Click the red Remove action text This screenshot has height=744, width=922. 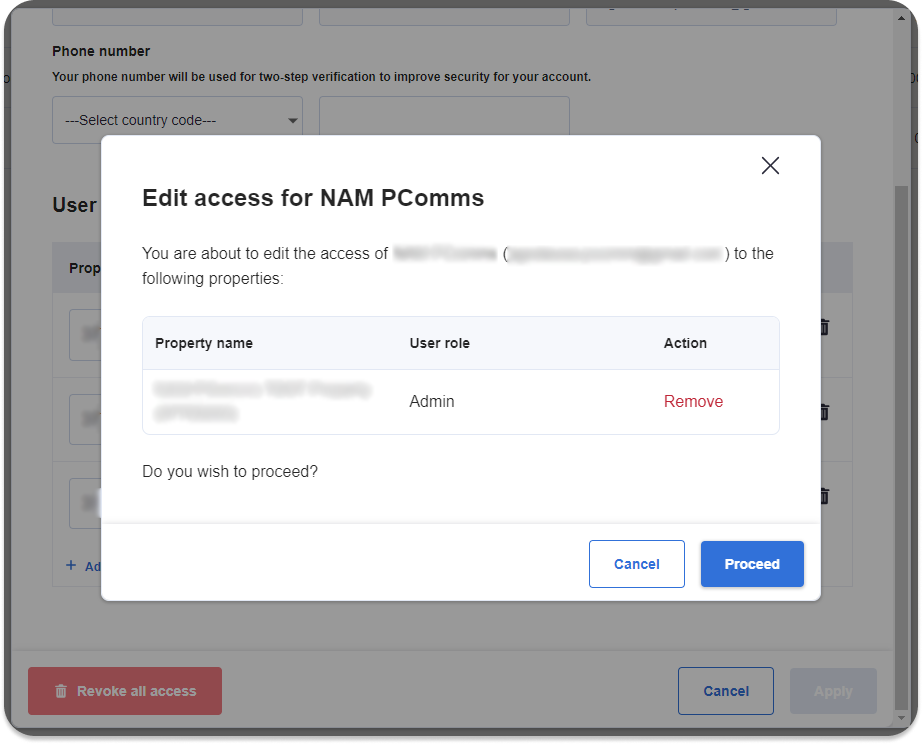click(693, 401)
